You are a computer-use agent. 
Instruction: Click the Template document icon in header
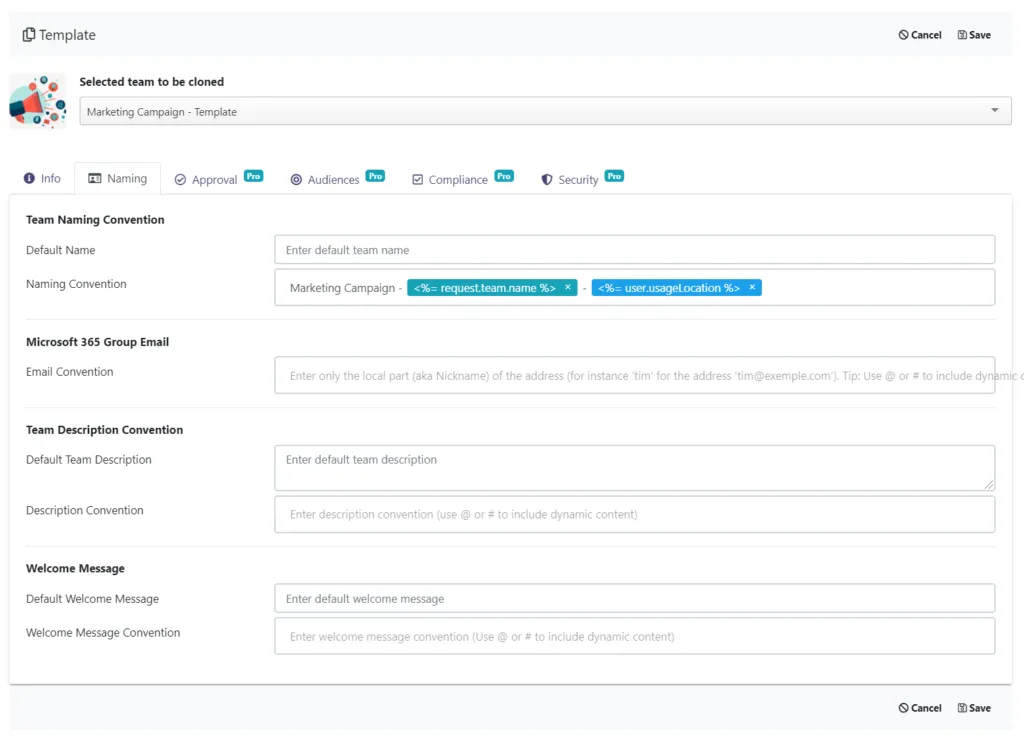(x=29, y=35)
